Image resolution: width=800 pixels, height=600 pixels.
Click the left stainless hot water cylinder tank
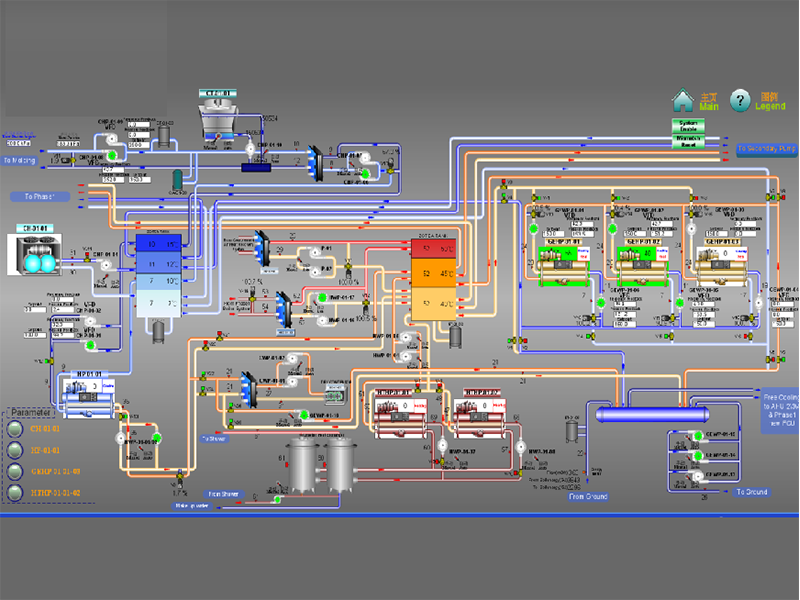[303, 464]
